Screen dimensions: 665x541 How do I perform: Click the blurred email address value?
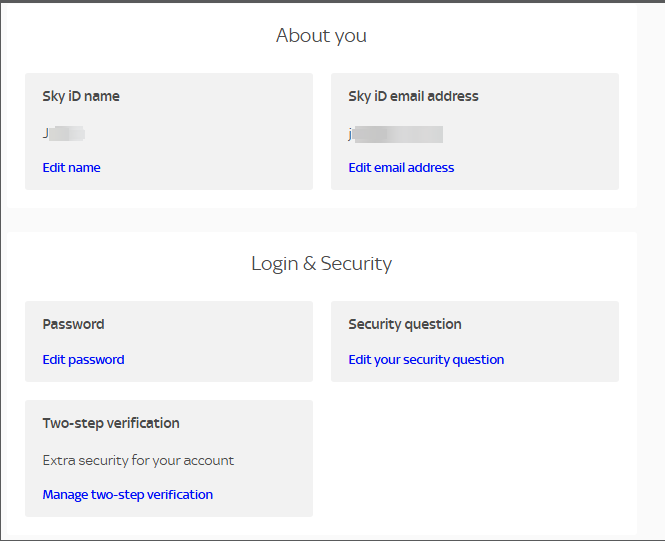coord(396,134)
